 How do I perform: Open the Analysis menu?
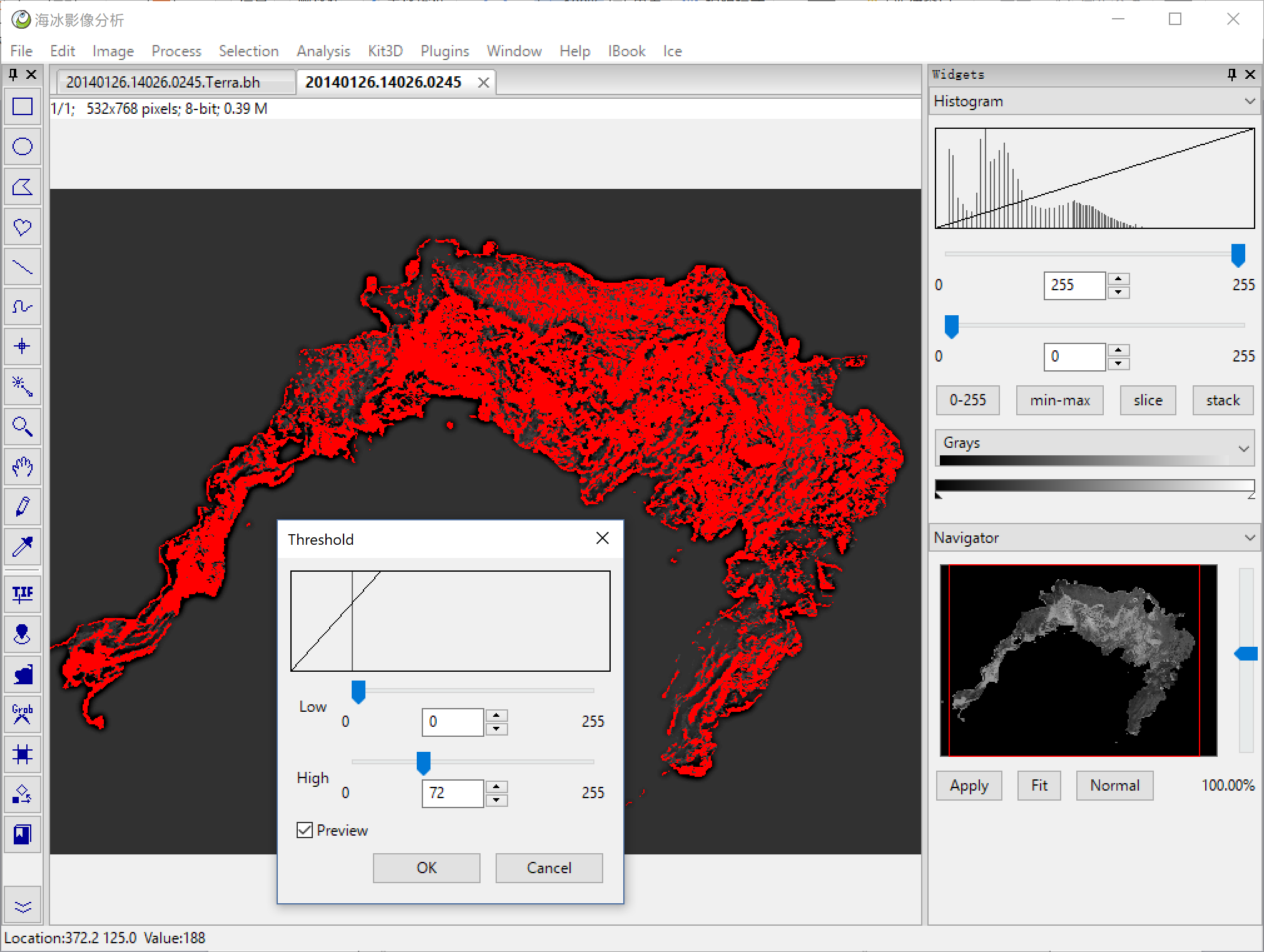click(x=323, y=51)
